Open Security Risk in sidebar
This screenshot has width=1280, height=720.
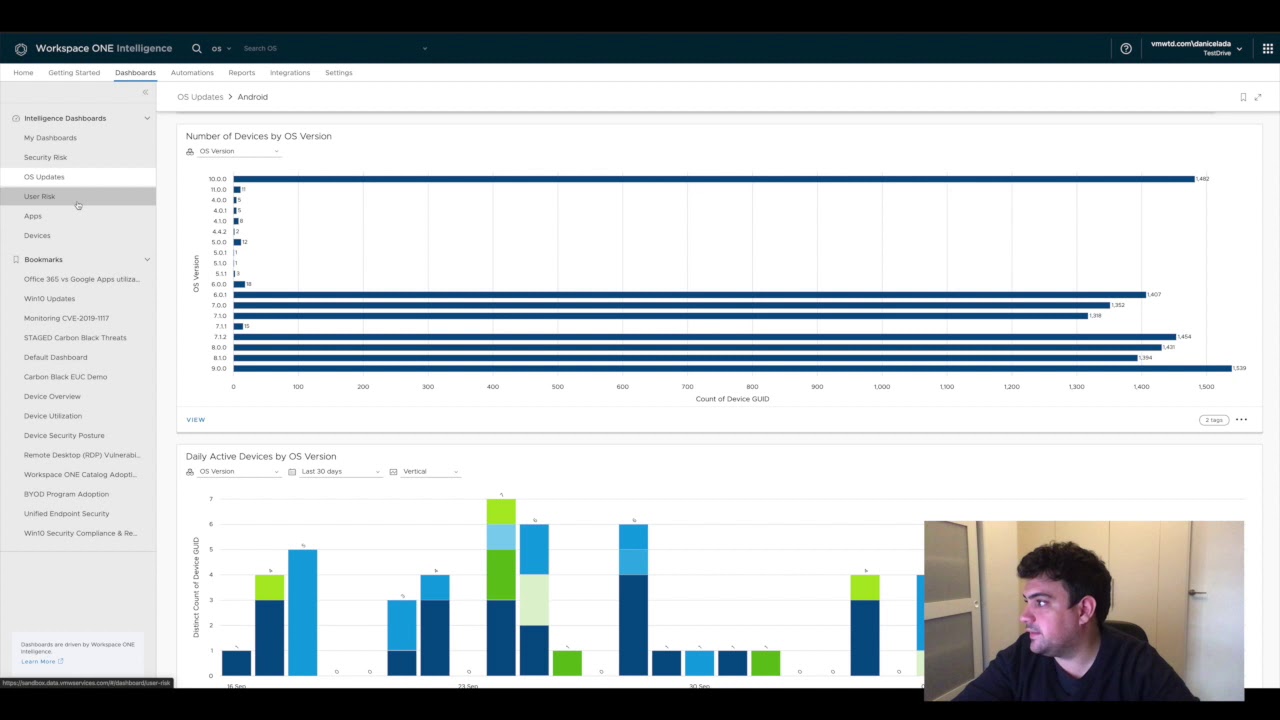(45, 157)
